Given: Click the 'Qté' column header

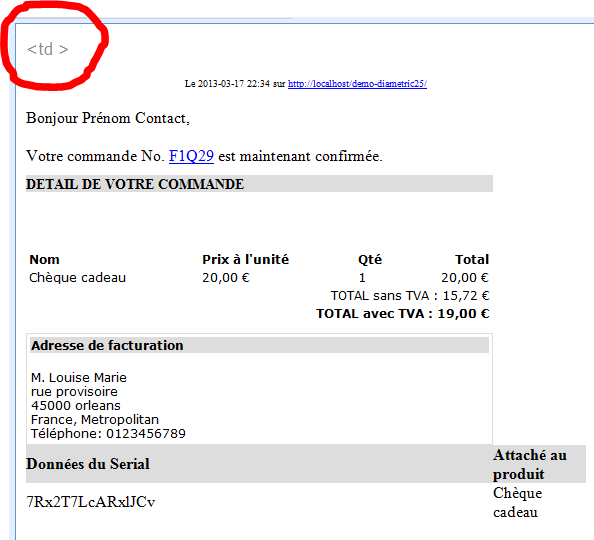Looking at the screenshot, I should click(x=370, y=260).
